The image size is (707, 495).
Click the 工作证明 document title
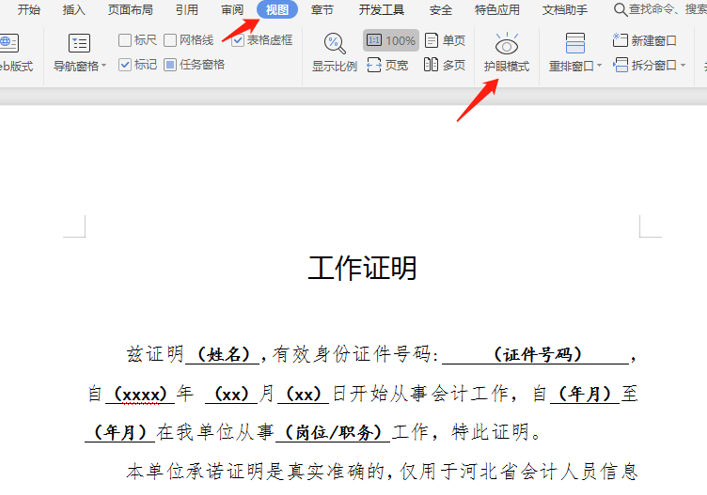pos(362,268)
